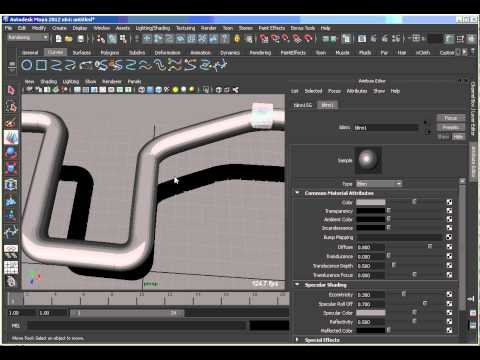Click the map button next to Color

[x=449, y=202]
